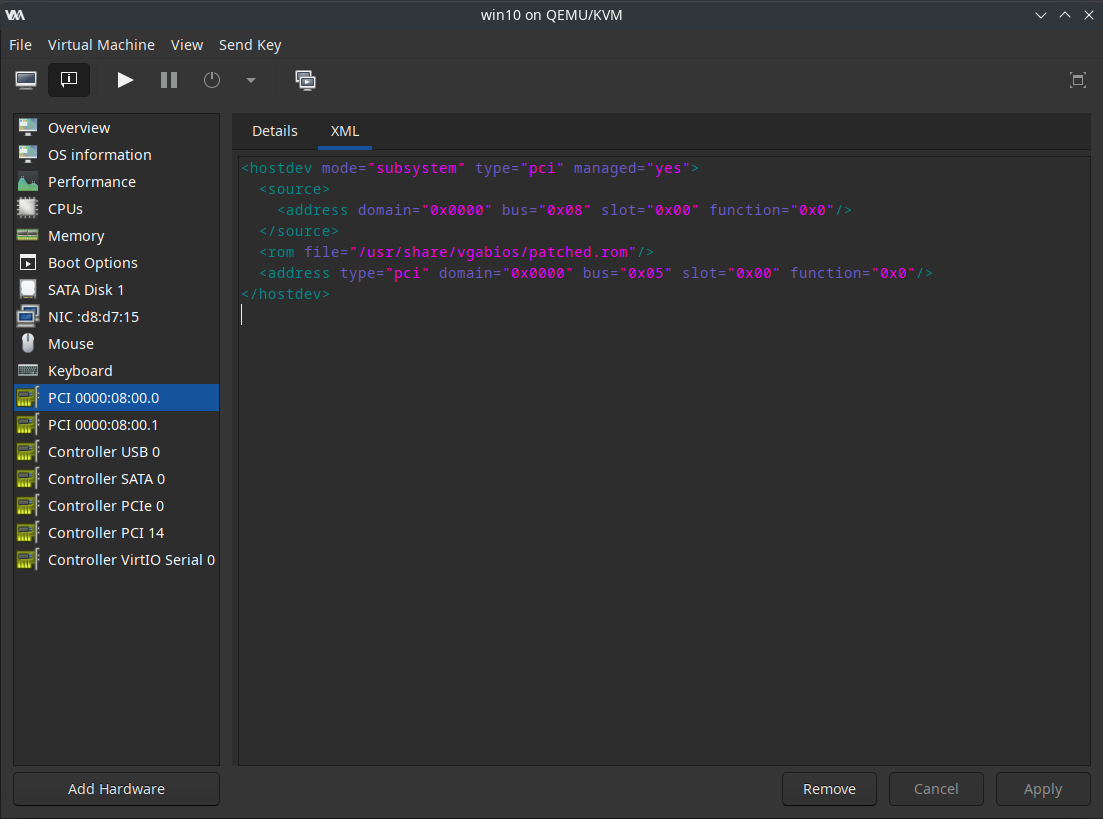Viewport: 1103px width, 819px height.
Task: Pause the virtual machine
Action: (x=169, y=80)
